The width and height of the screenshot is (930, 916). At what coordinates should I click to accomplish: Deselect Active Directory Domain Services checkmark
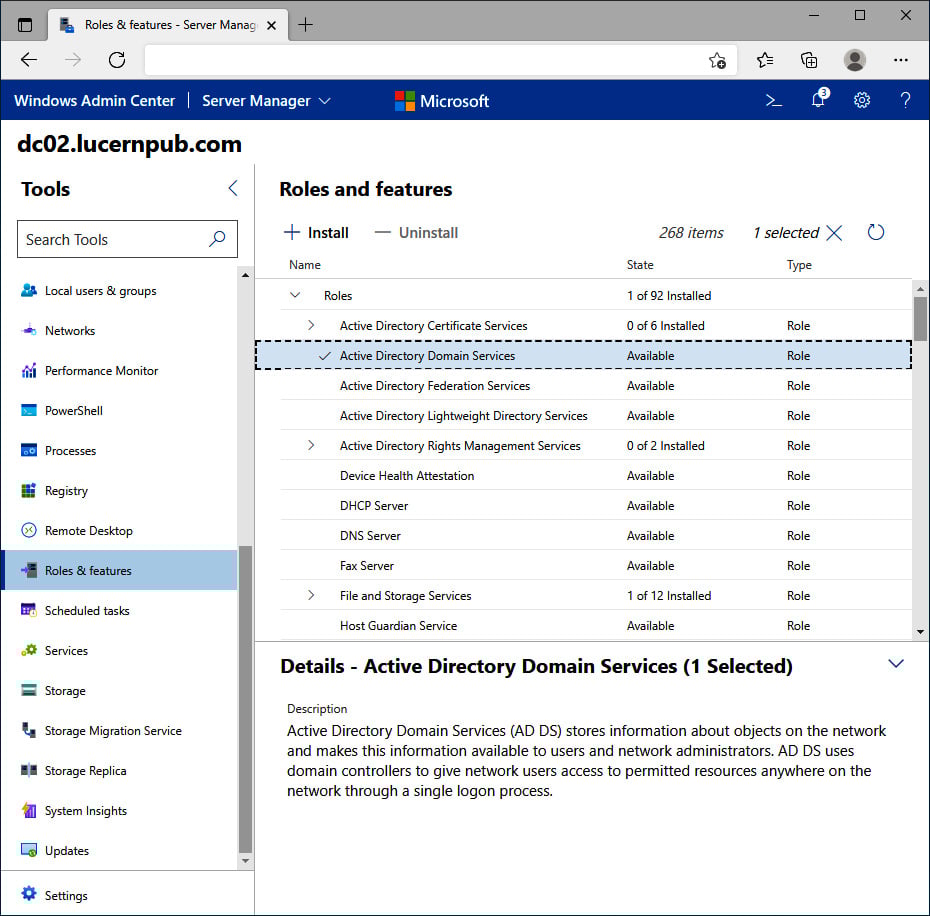324,356
